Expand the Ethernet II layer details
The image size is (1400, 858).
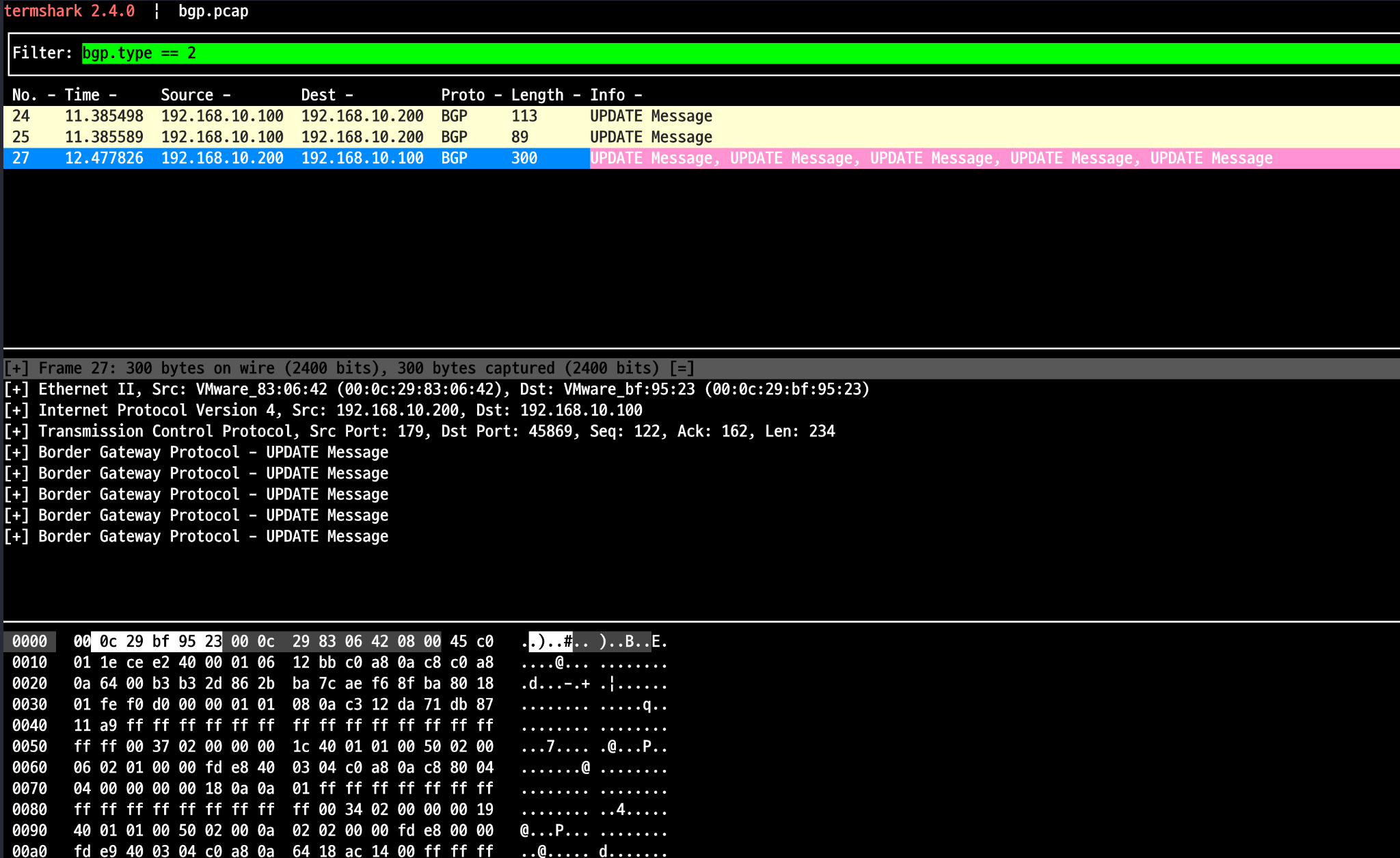click(x=16, y=390)
